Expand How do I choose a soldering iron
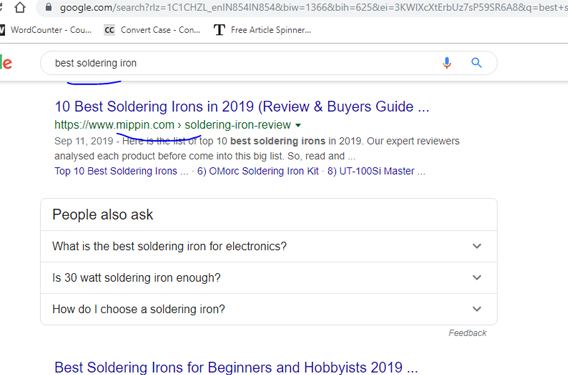The width and height of the screenshot is (568, 375). click(x=269, y=309)
